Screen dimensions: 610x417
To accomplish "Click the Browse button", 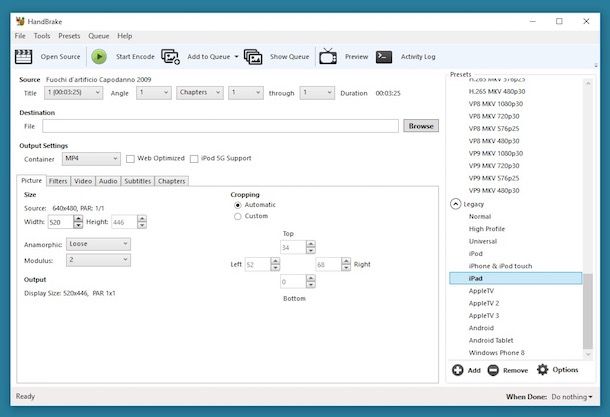I will (421, 126).
